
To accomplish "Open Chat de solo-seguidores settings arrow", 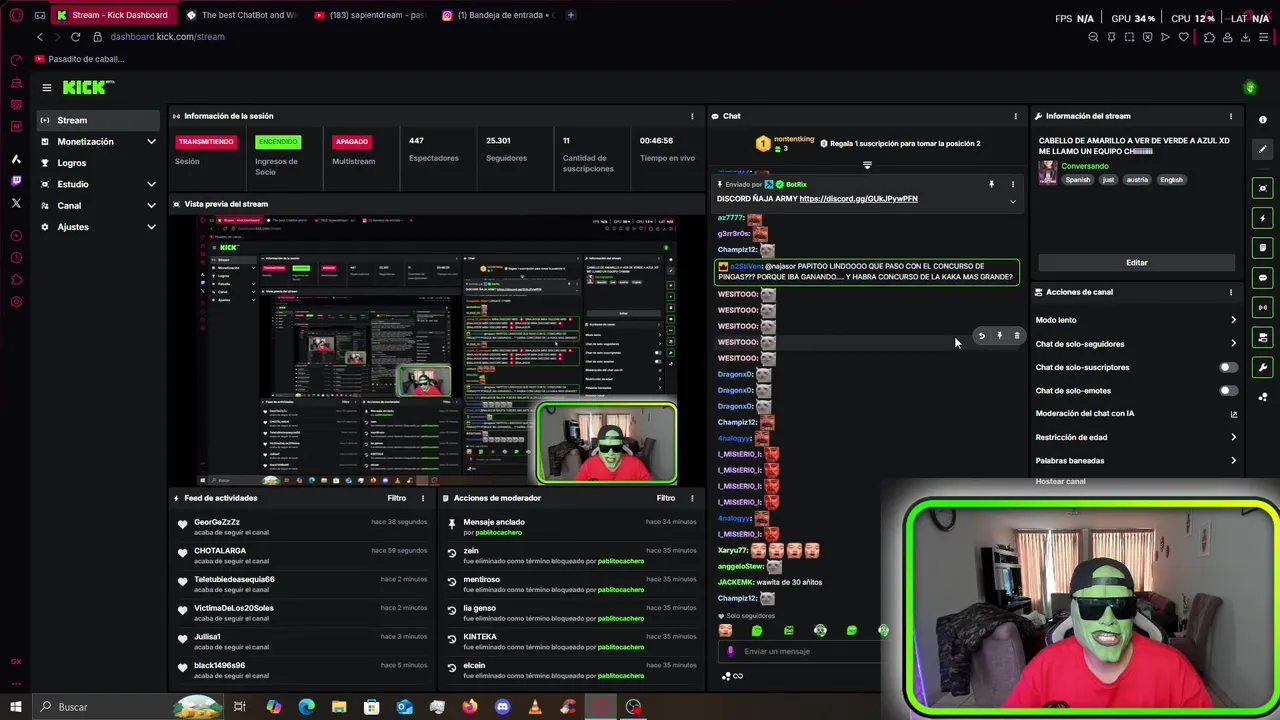I will (1233, 344).
